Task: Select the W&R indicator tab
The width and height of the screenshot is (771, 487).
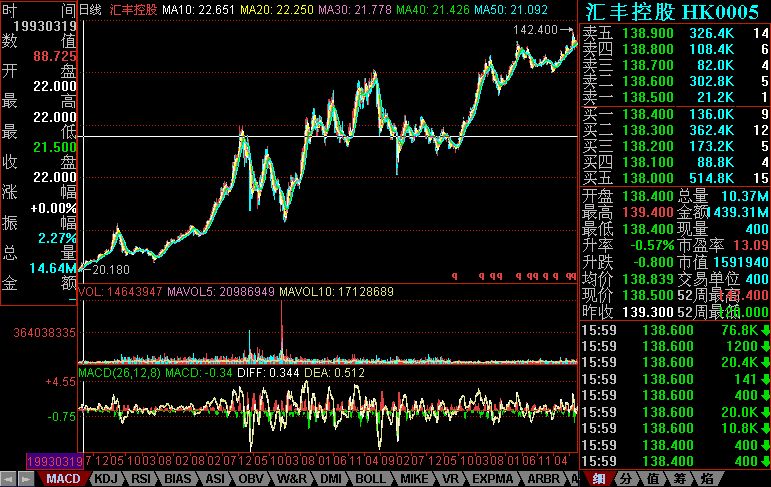Action: click(292, 479)
